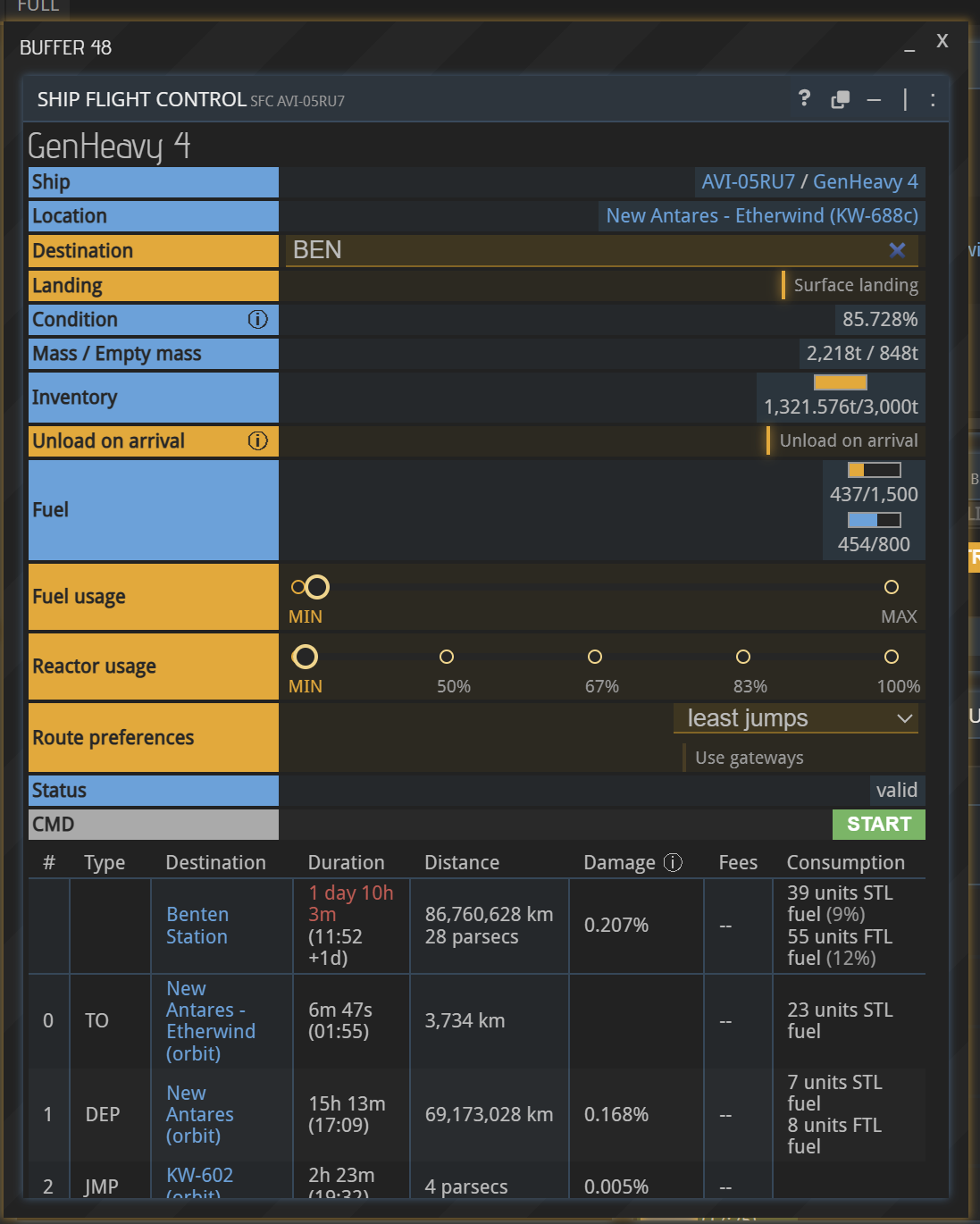Click the pop-out window icon in header
The height and width of the screenshot is (1224, 980).
coord(840,99)
